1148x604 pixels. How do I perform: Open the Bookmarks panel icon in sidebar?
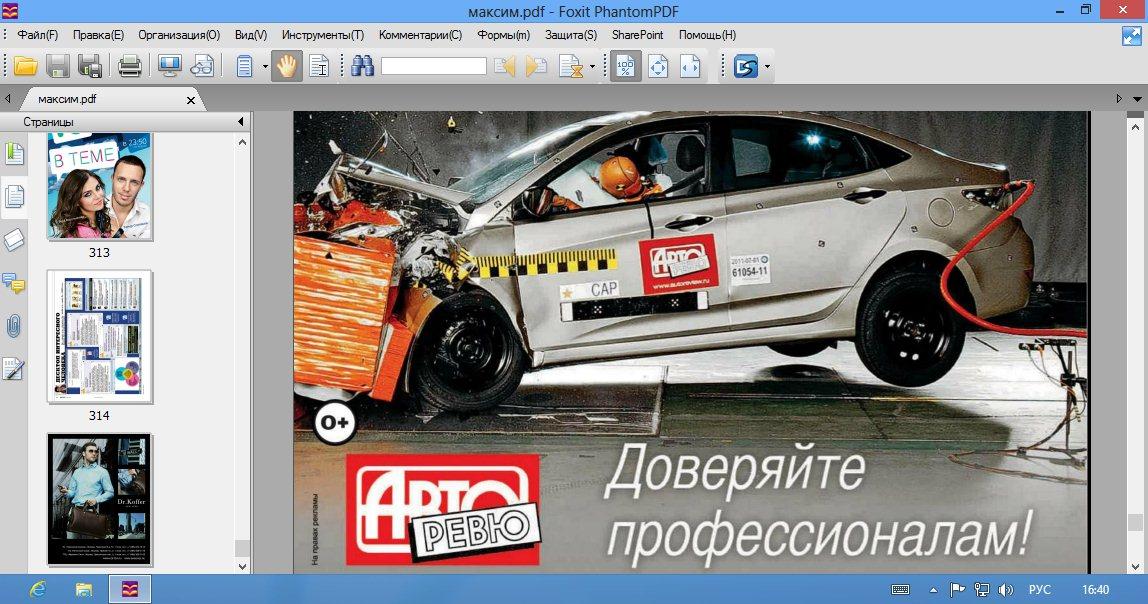click(x=13, y=154)
